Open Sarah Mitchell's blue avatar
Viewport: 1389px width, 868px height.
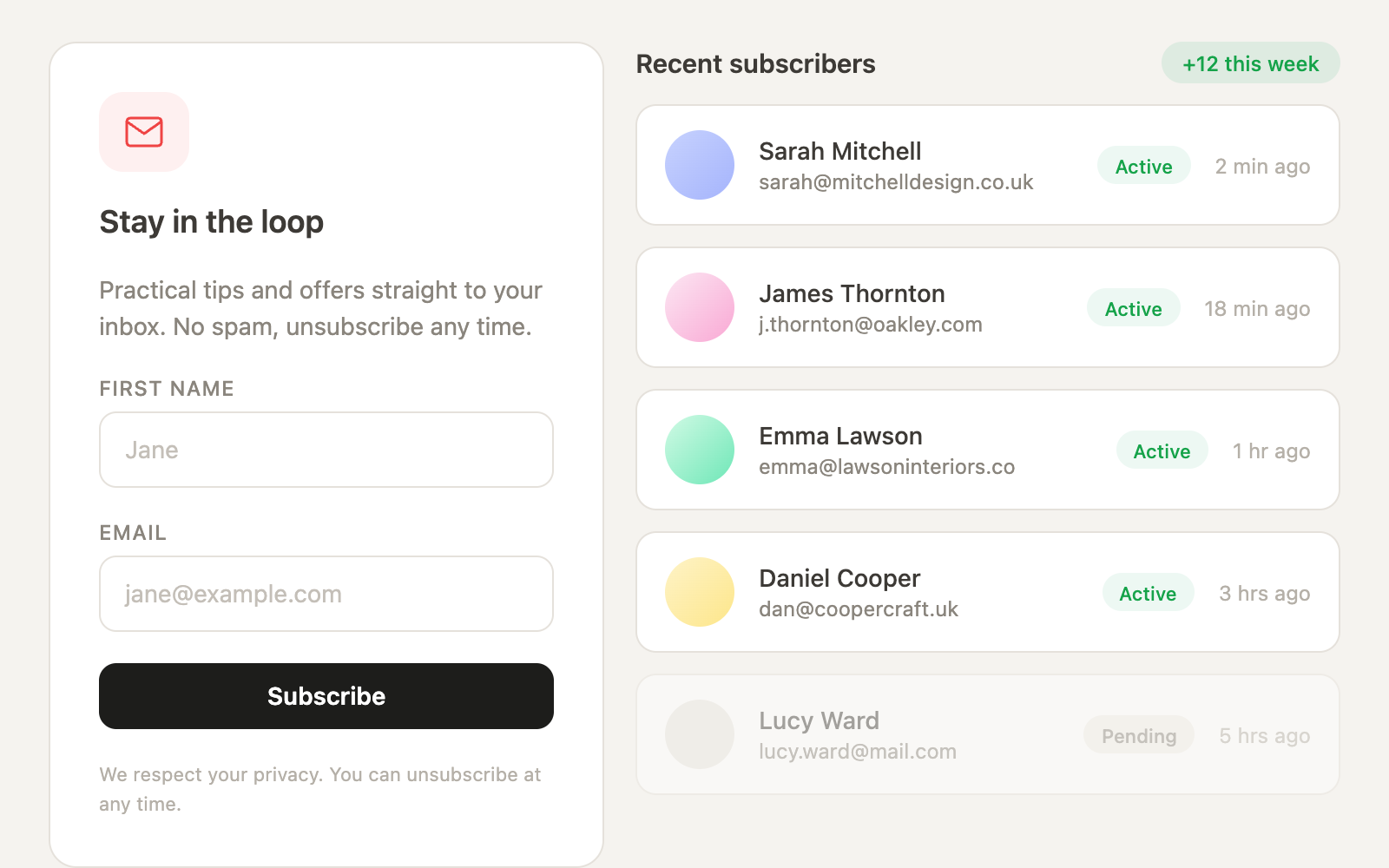700,165
